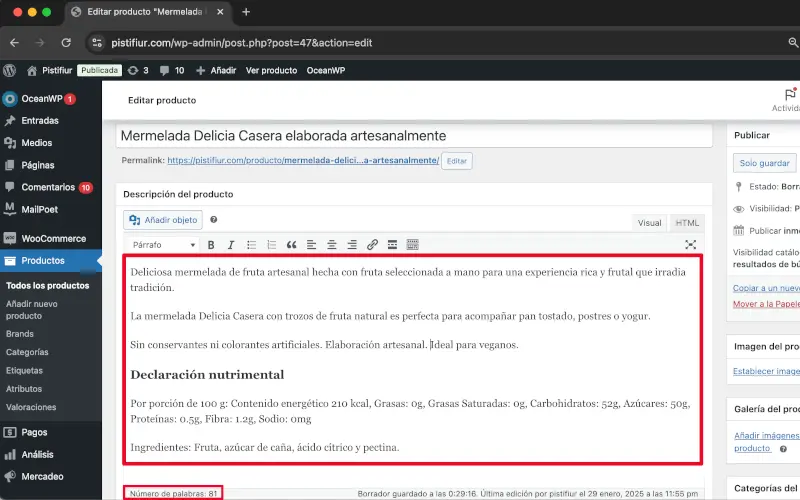This screenshot has height=500, width=800.
Task: Reload the current browser page
Action: (66, 43)
